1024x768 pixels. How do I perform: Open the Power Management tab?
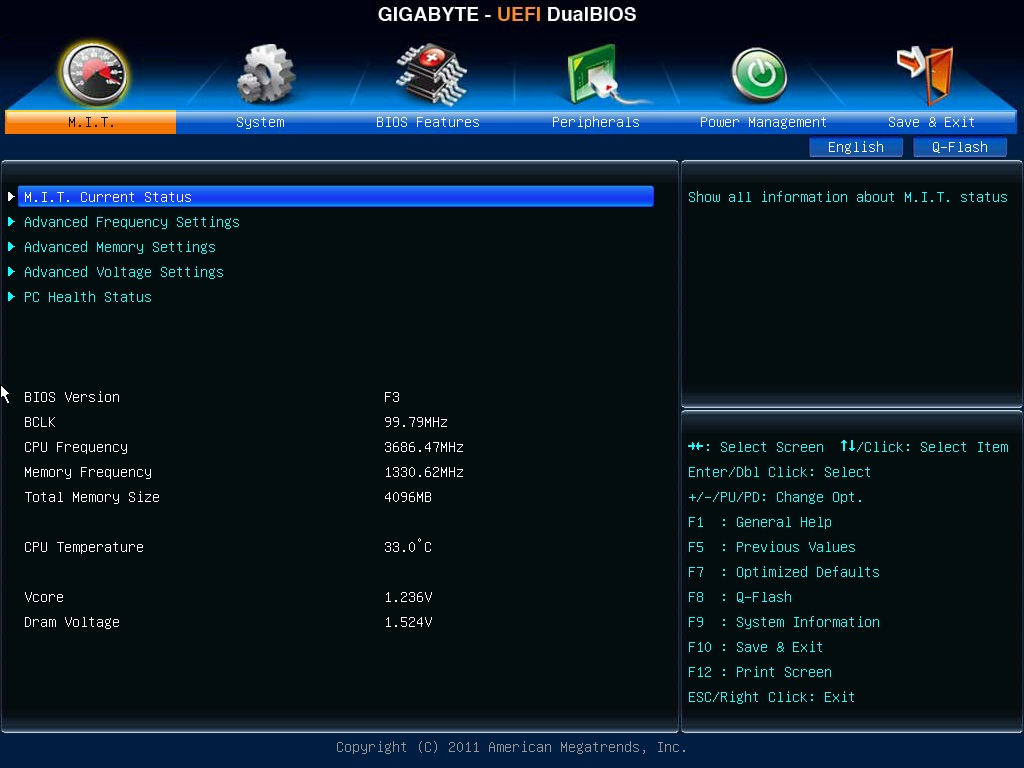pos(763,122)
